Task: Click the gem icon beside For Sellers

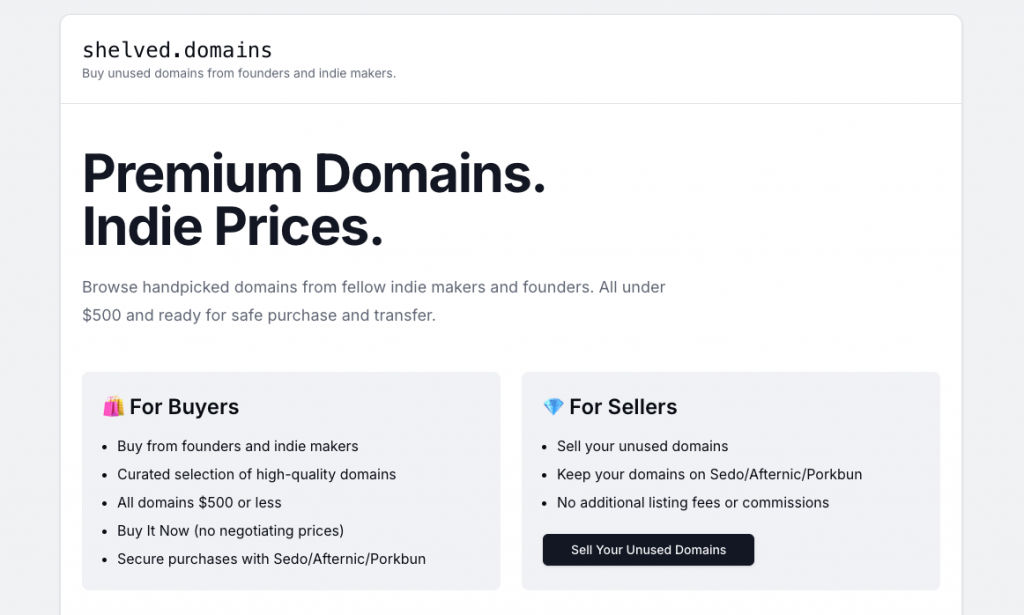Action: click(x=553, y=407)
